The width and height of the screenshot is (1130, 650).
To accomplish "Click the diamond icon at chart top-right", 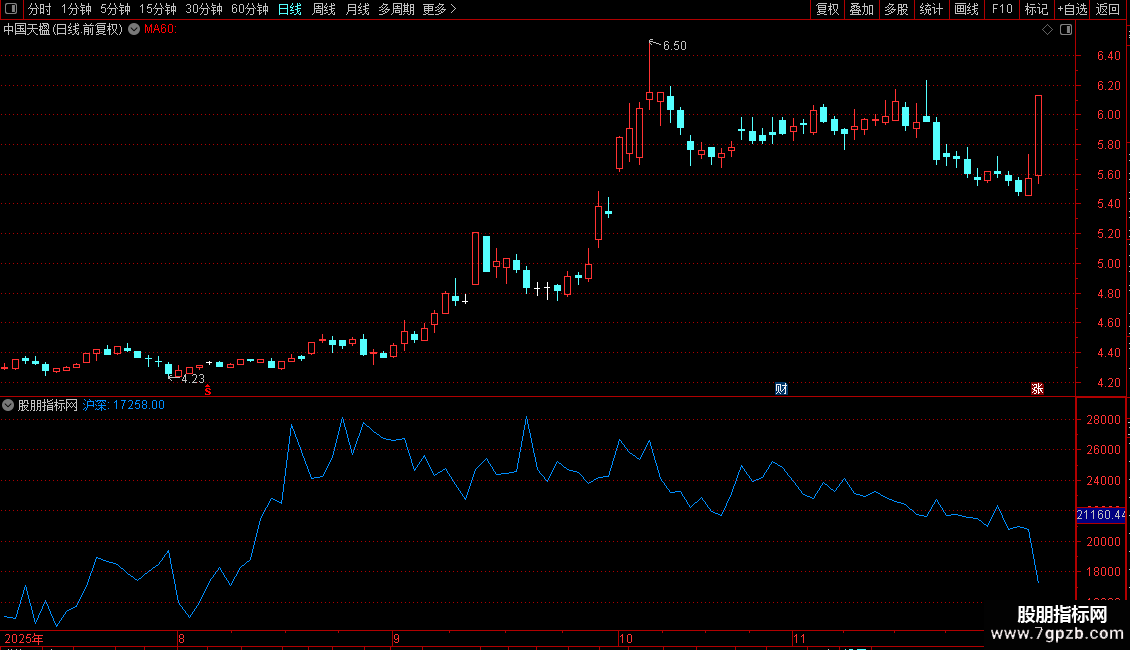I will tap(1048, 30).
